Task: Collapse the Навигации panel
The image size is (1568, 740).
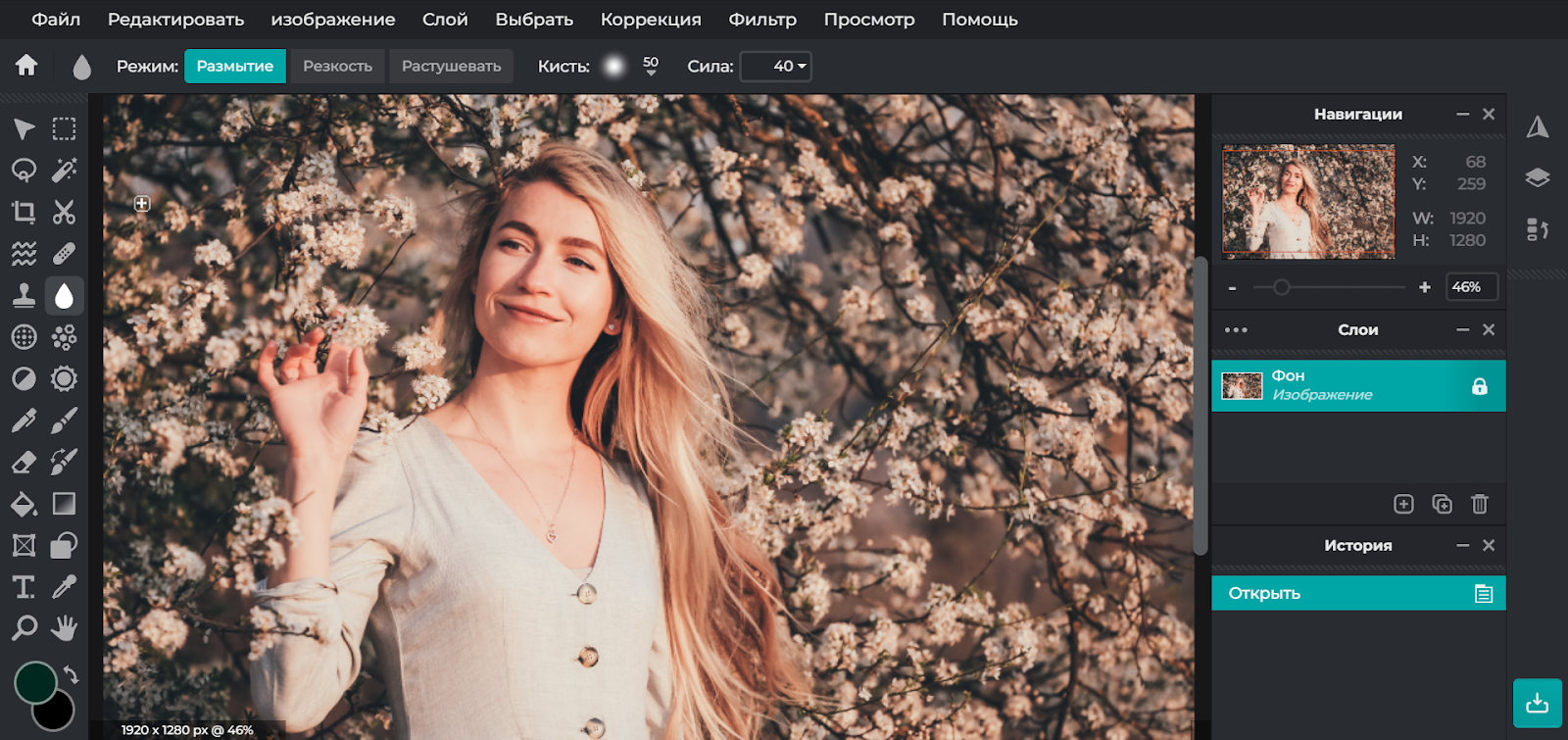Action: click(x=1462, y=115)
